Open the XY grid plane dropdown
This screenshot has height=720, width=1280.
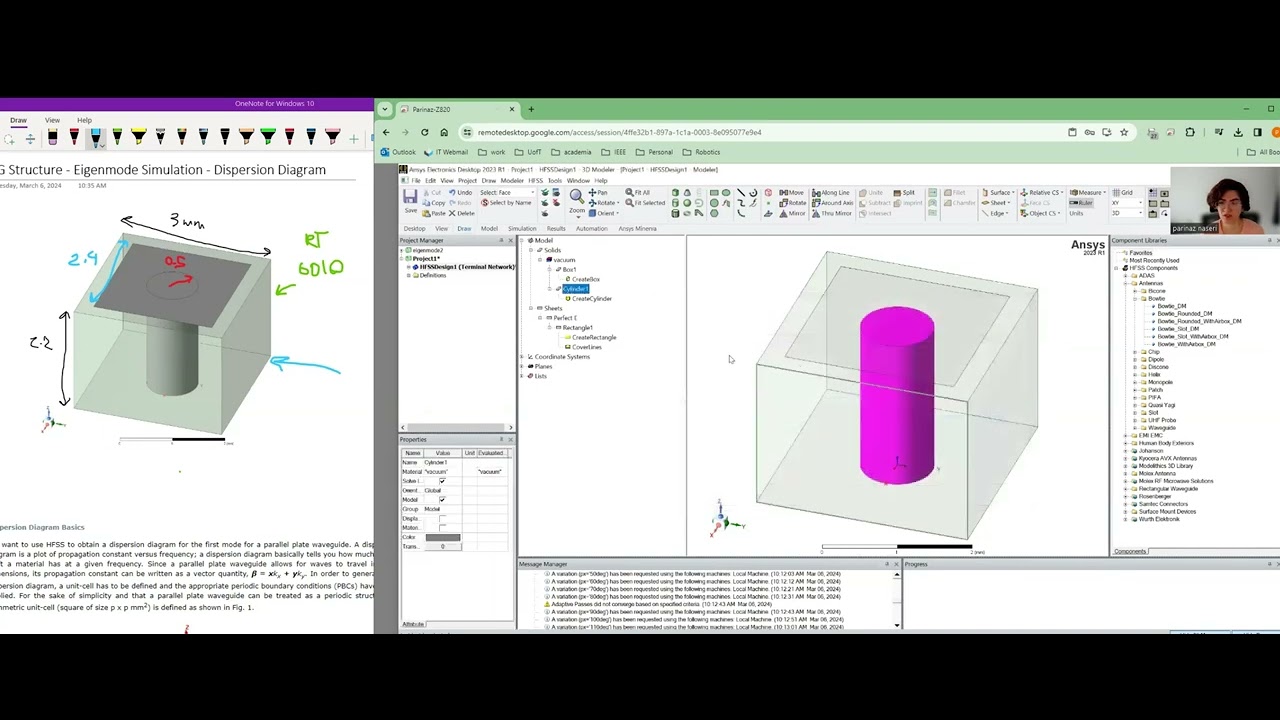coord(1126,203)
